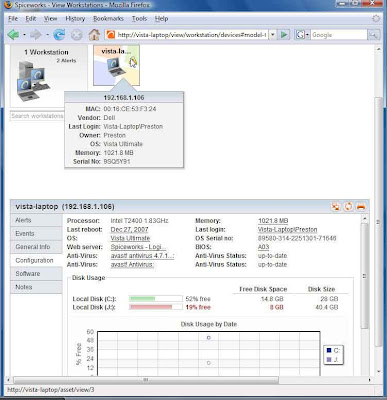Screen dimensions: 387x400
Task: Switch to the Notes tab
Action: click(36, 287)
